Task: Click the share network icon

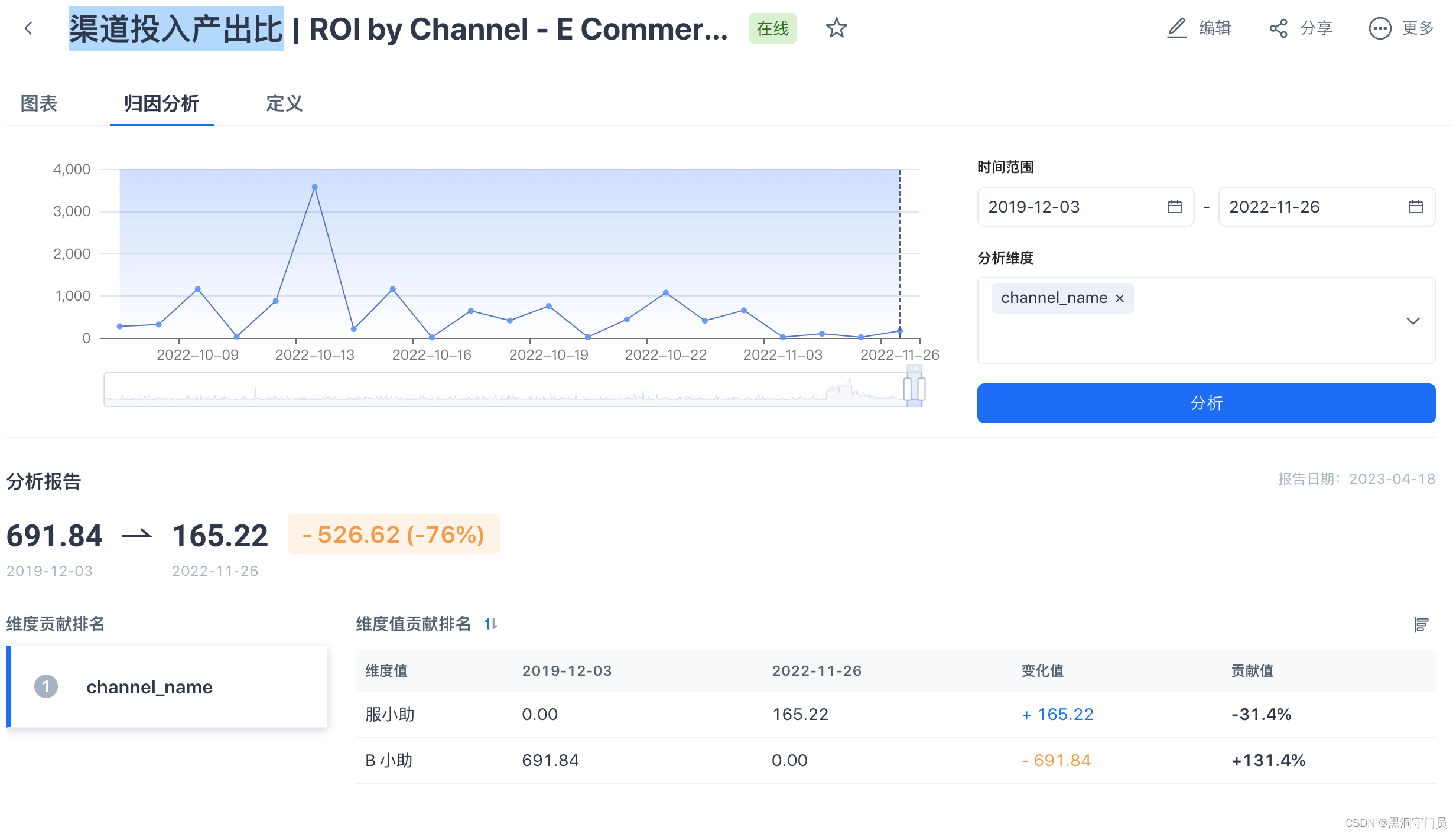Action: pyautogui.click(x=1278, y=28)
